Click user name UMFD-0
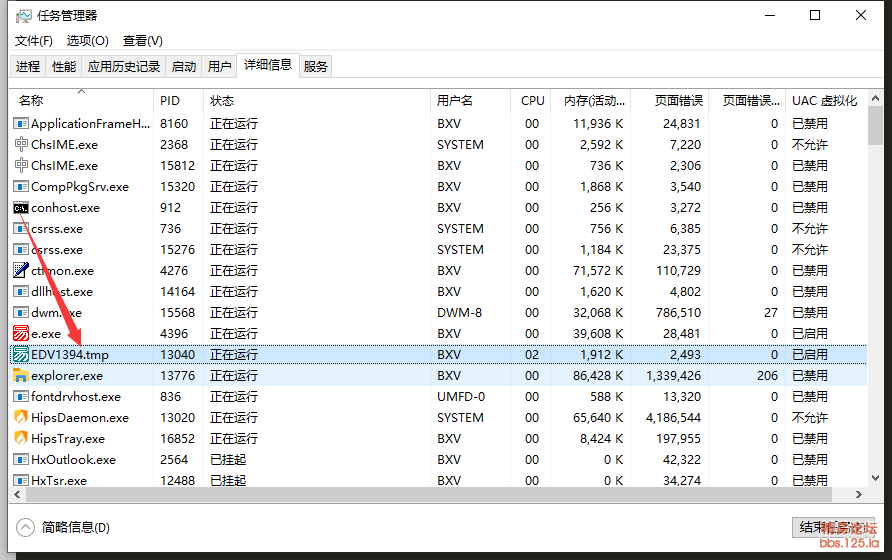Screen dimensions: 892x560 click(x=461, y=397)
